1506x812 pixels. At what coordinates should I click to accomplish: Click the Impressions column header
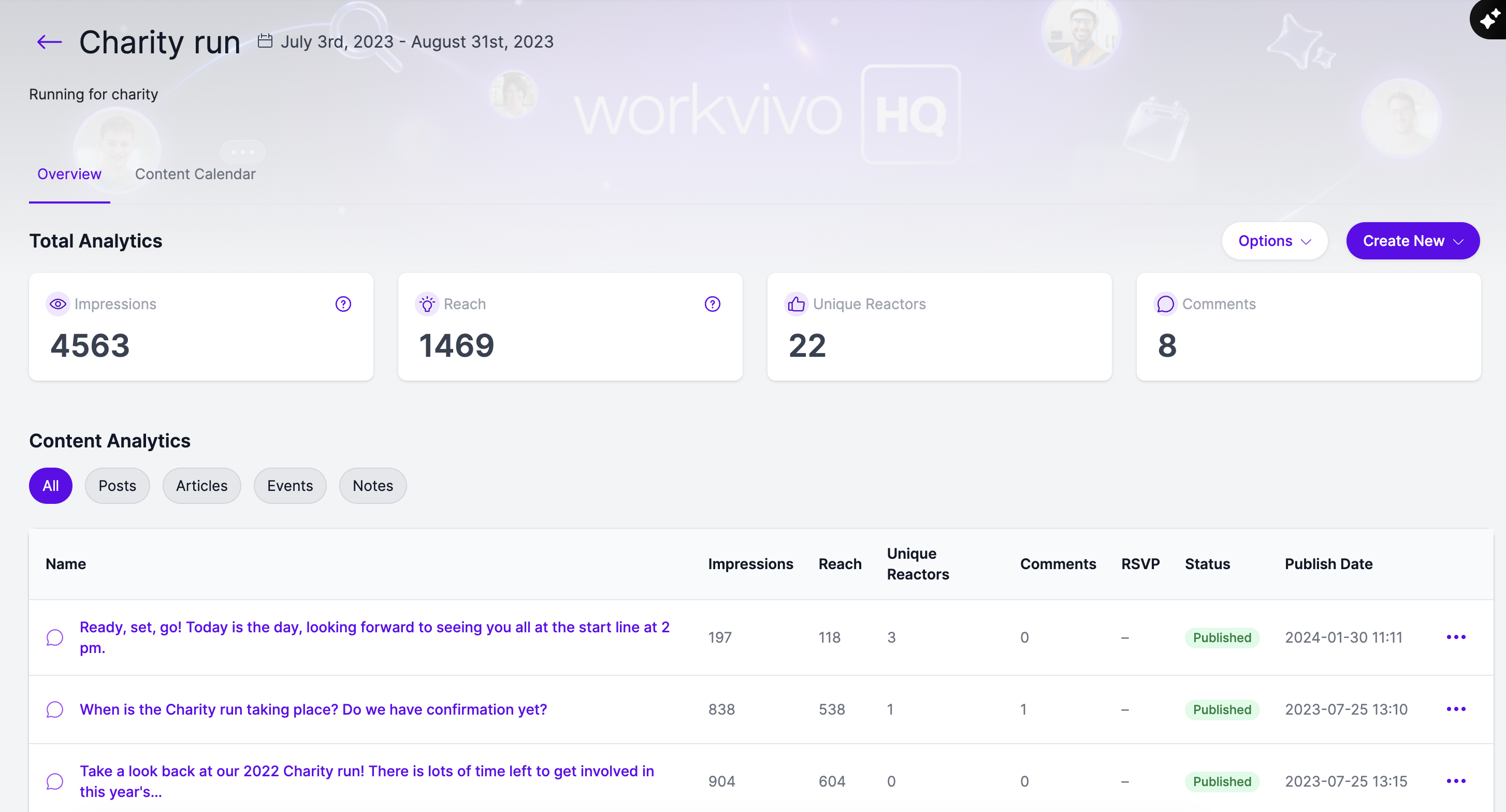[x=750, y=564]
